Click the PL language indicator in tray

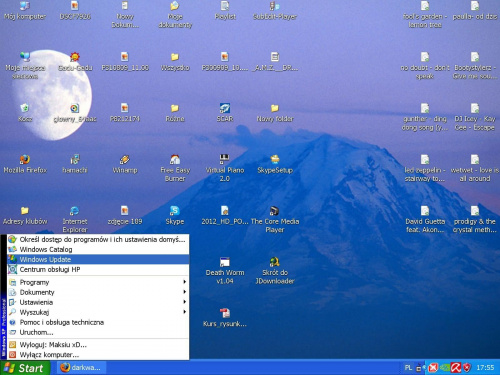(408, 368)
